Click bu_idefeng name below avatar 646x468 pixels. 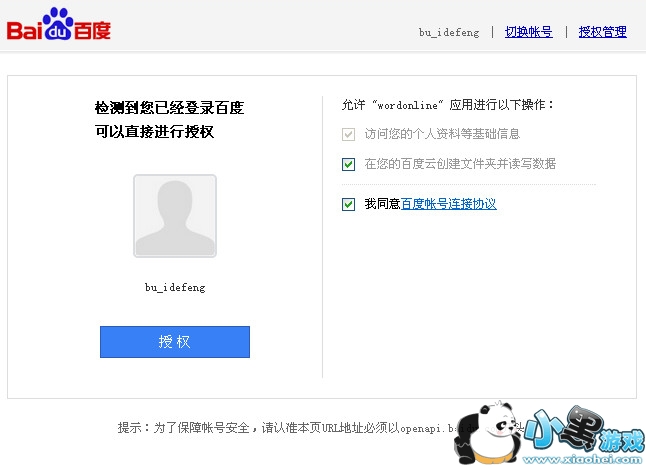(175, 287)
